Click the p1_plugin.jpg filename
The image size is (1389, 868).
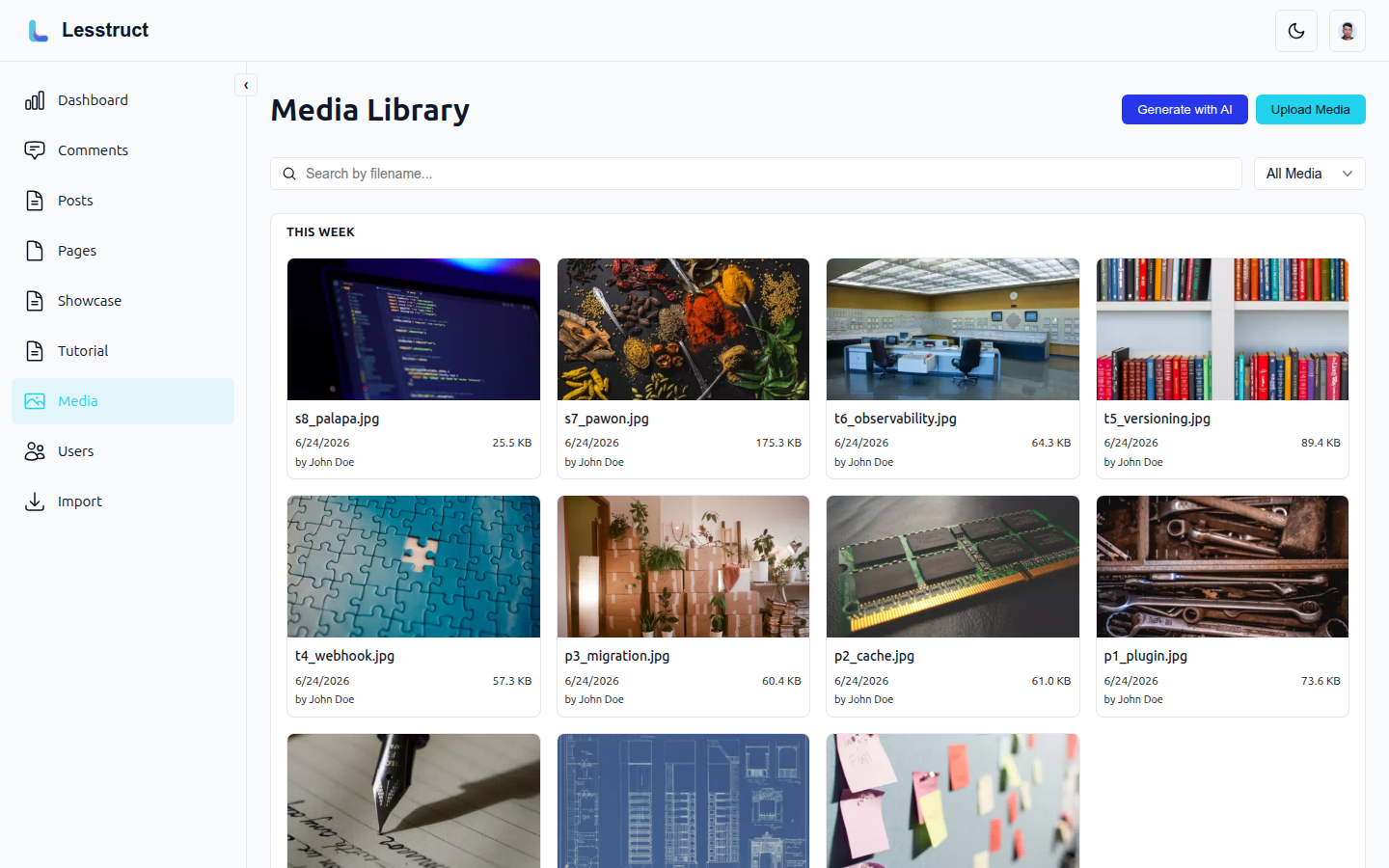(x=1146, y=656)
